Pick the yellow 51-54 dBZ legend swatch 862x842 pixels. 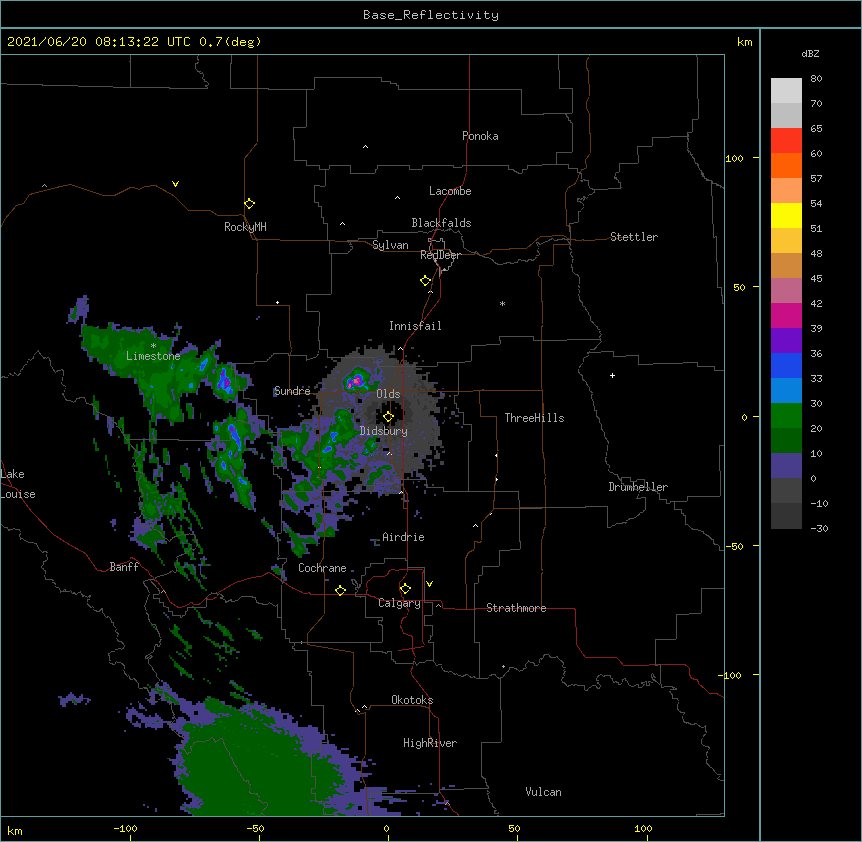pos(786,215)
